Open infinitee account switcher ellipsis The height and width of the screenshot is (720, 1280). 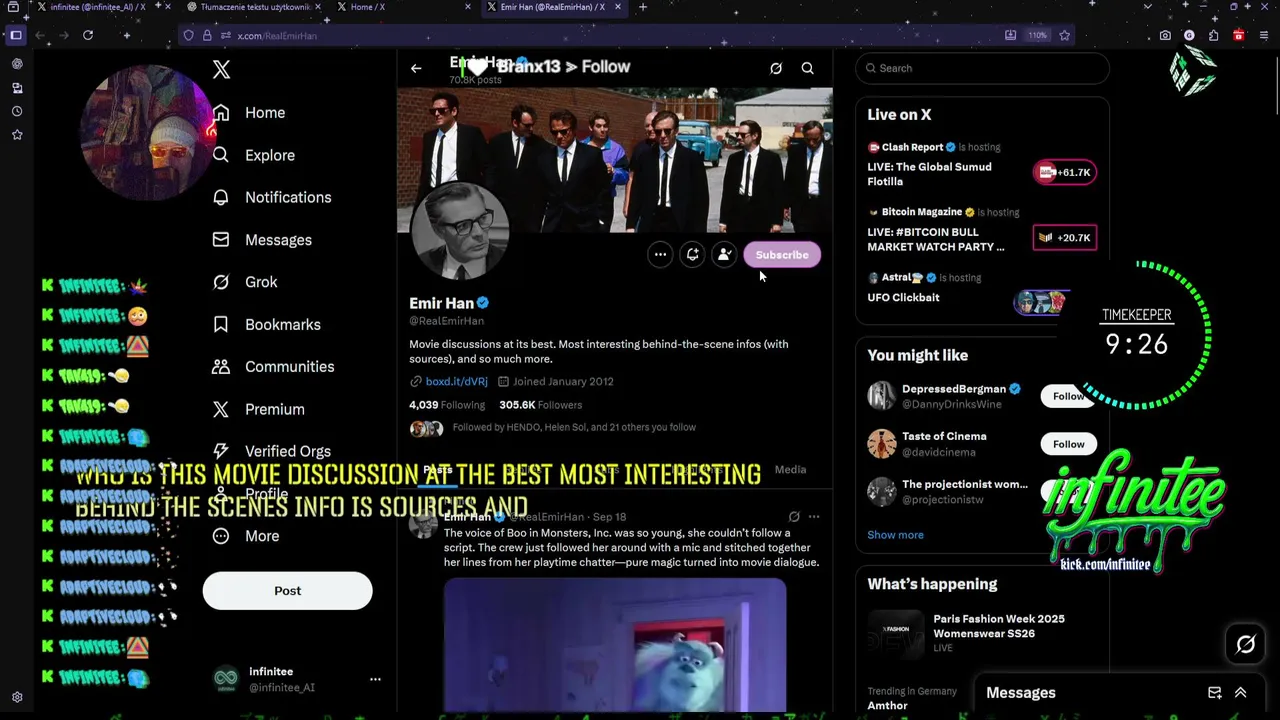[x=375, y=679]
